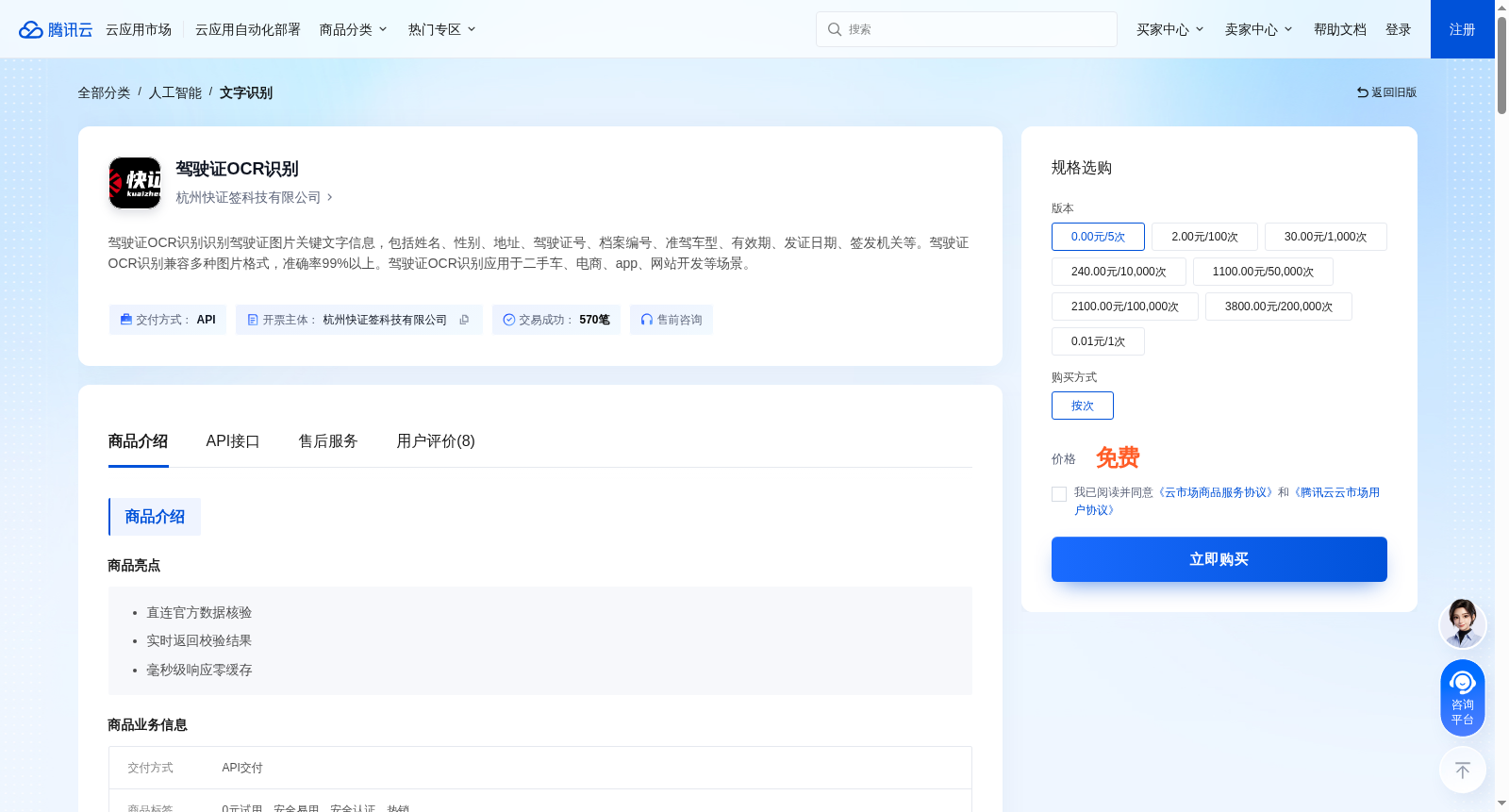Click the API交付 table cell
This screenshot has width=1509, height=812.
click(x=242, y=768)
